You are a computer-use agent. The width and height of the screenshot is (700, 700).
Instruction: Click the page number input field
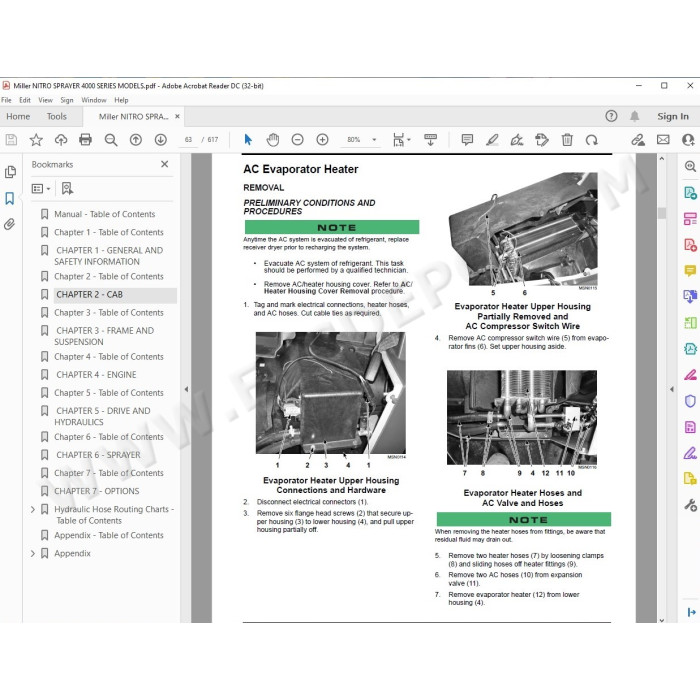tap(188, 140)
